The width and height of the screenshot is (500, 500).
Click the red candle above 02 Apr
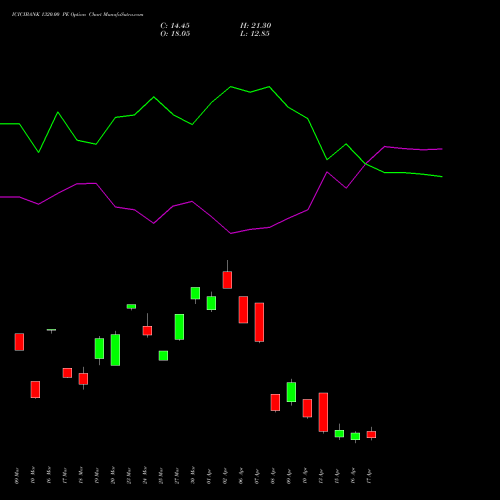(227, 280)
